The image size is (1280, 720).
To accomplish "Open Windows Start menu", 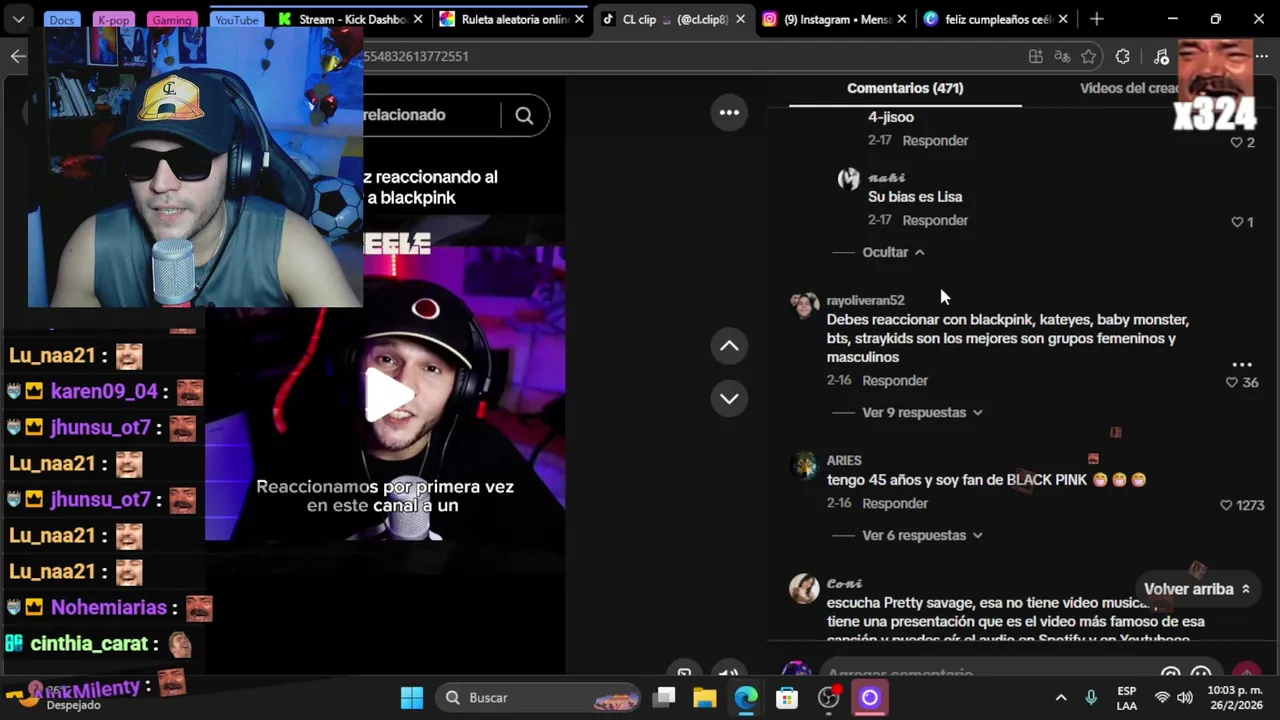I will click(x=412, y=697).
